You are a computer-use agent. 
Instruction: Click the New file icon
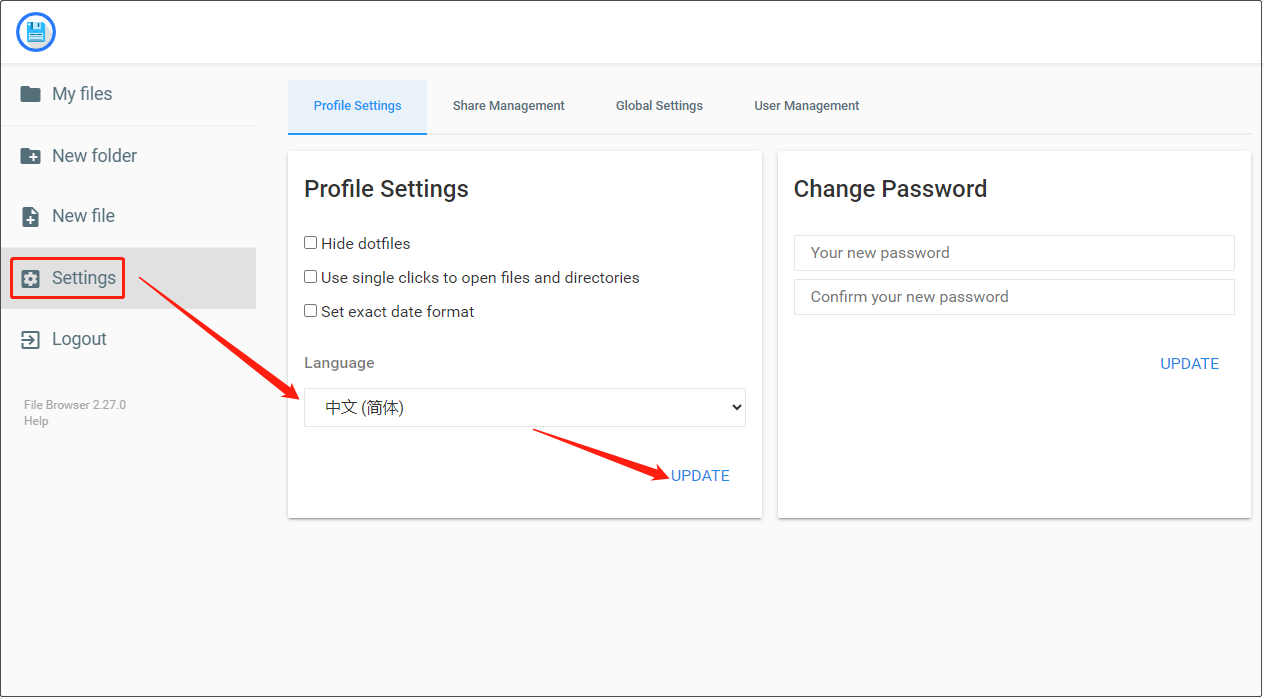pyautogui.click(x=31, y=216)
